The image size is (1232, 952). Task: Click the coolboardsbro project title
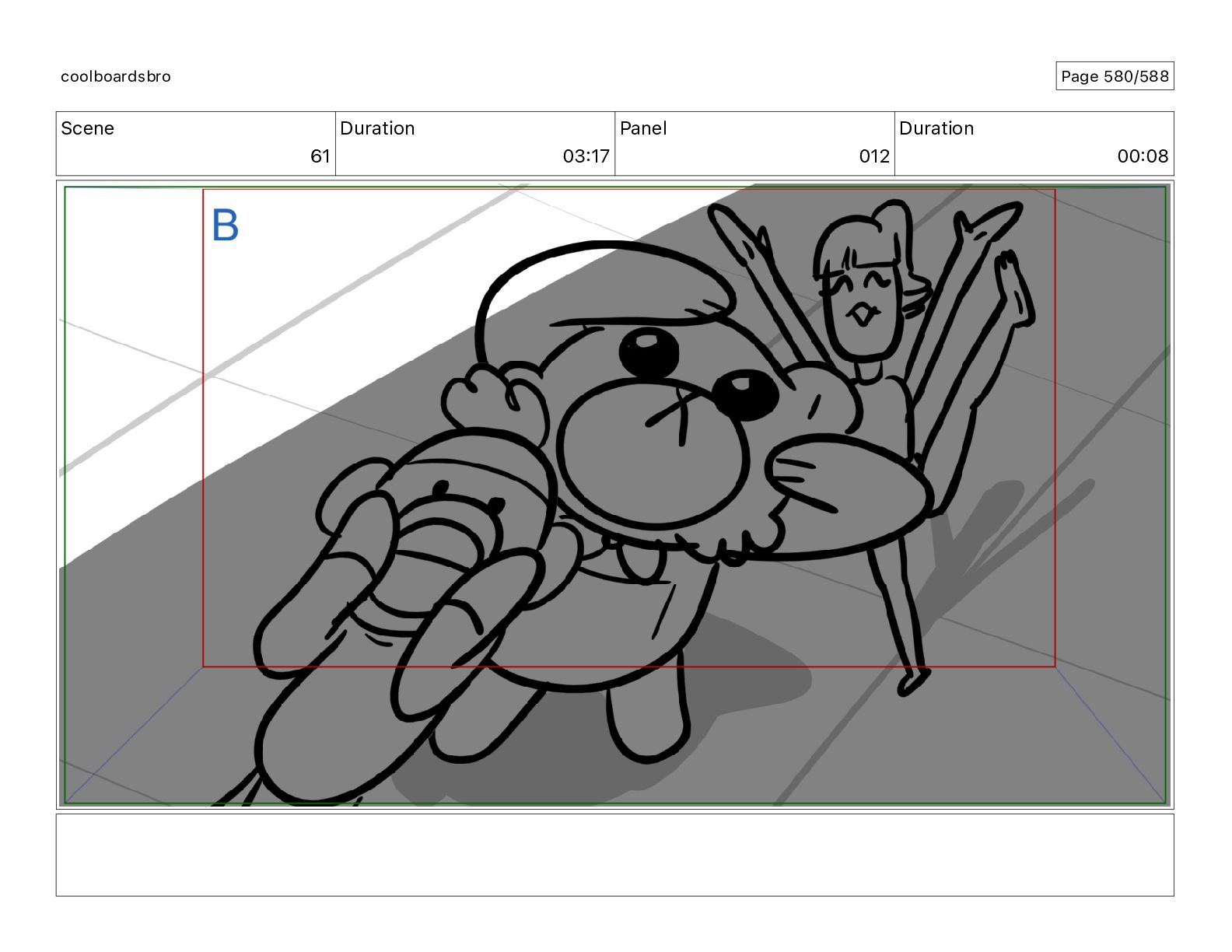pos(116,76)
